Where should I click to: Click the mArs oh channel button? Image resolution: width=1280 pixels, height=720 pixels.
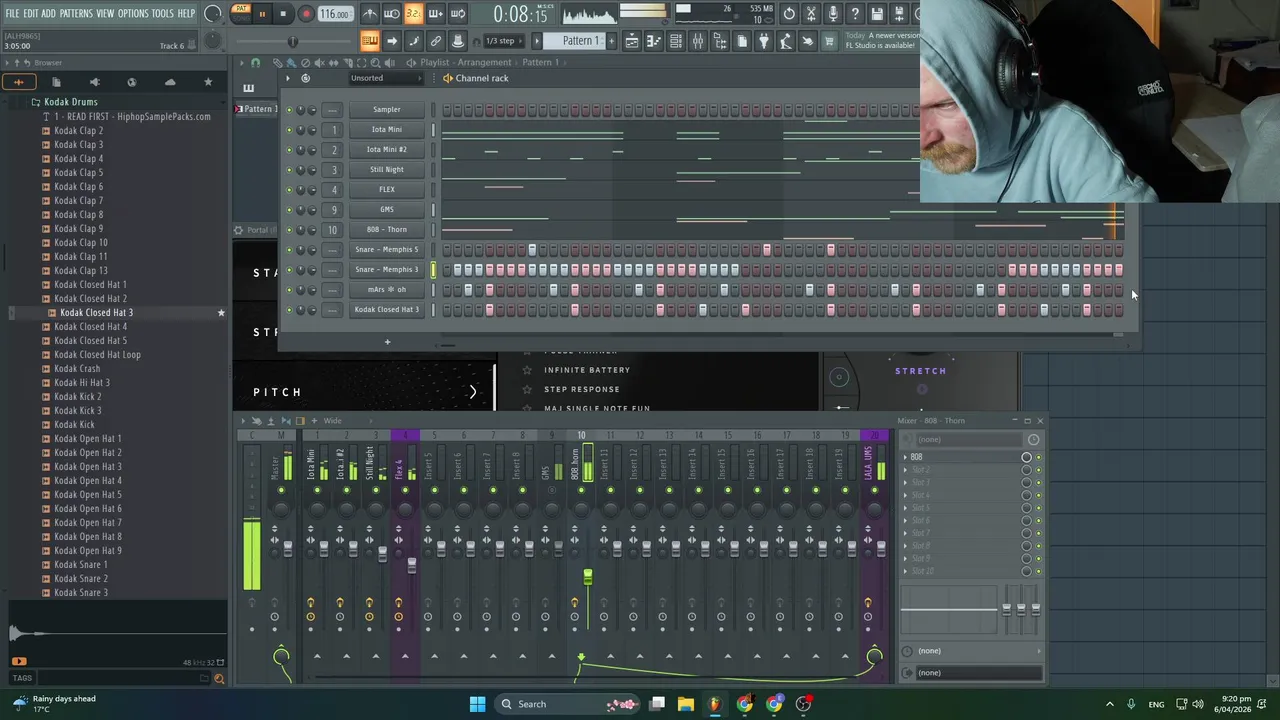pos(386,289)
